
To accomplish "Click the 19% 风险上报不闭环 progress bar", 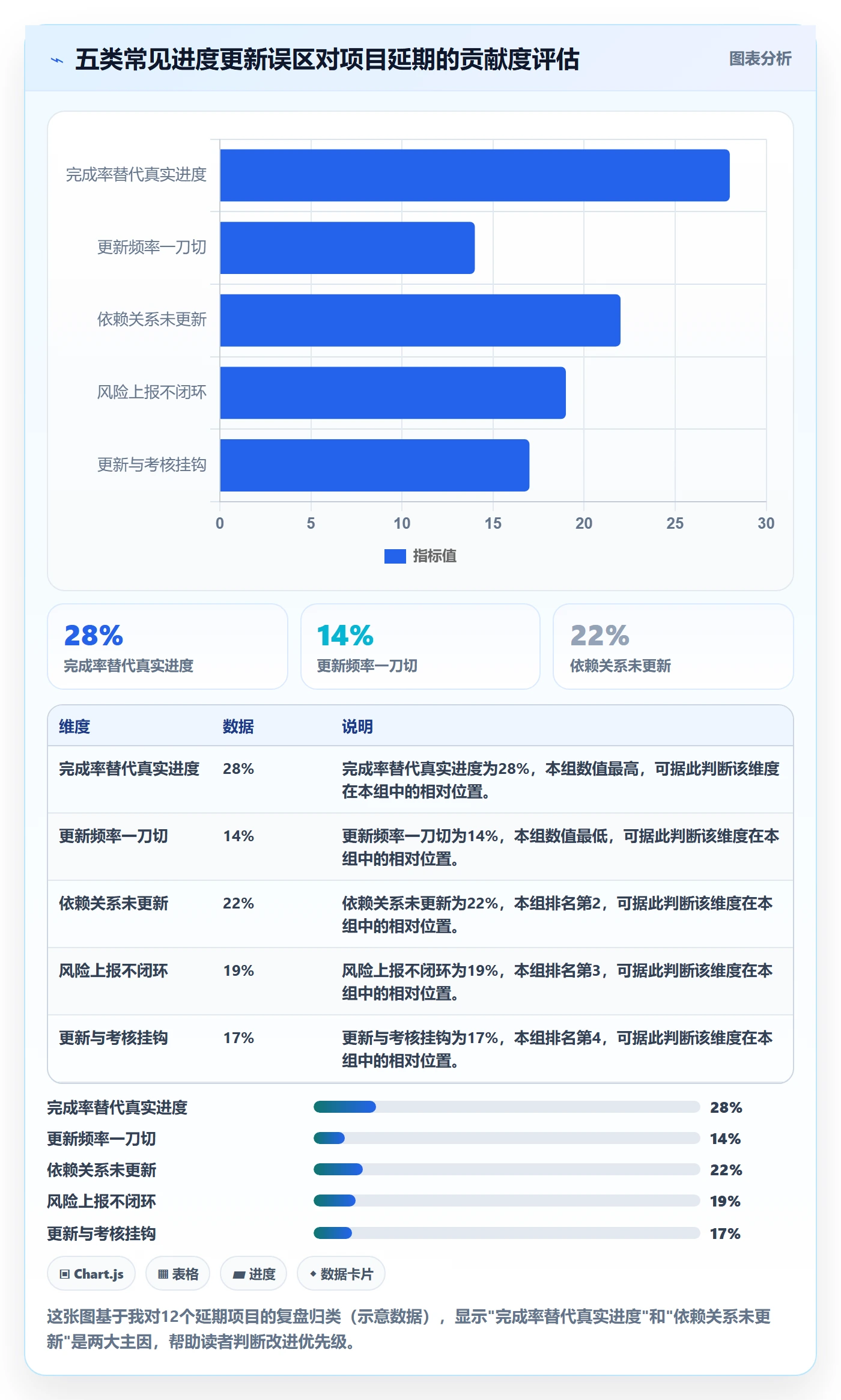I will pyautogui.click(x=507, y=1201).
